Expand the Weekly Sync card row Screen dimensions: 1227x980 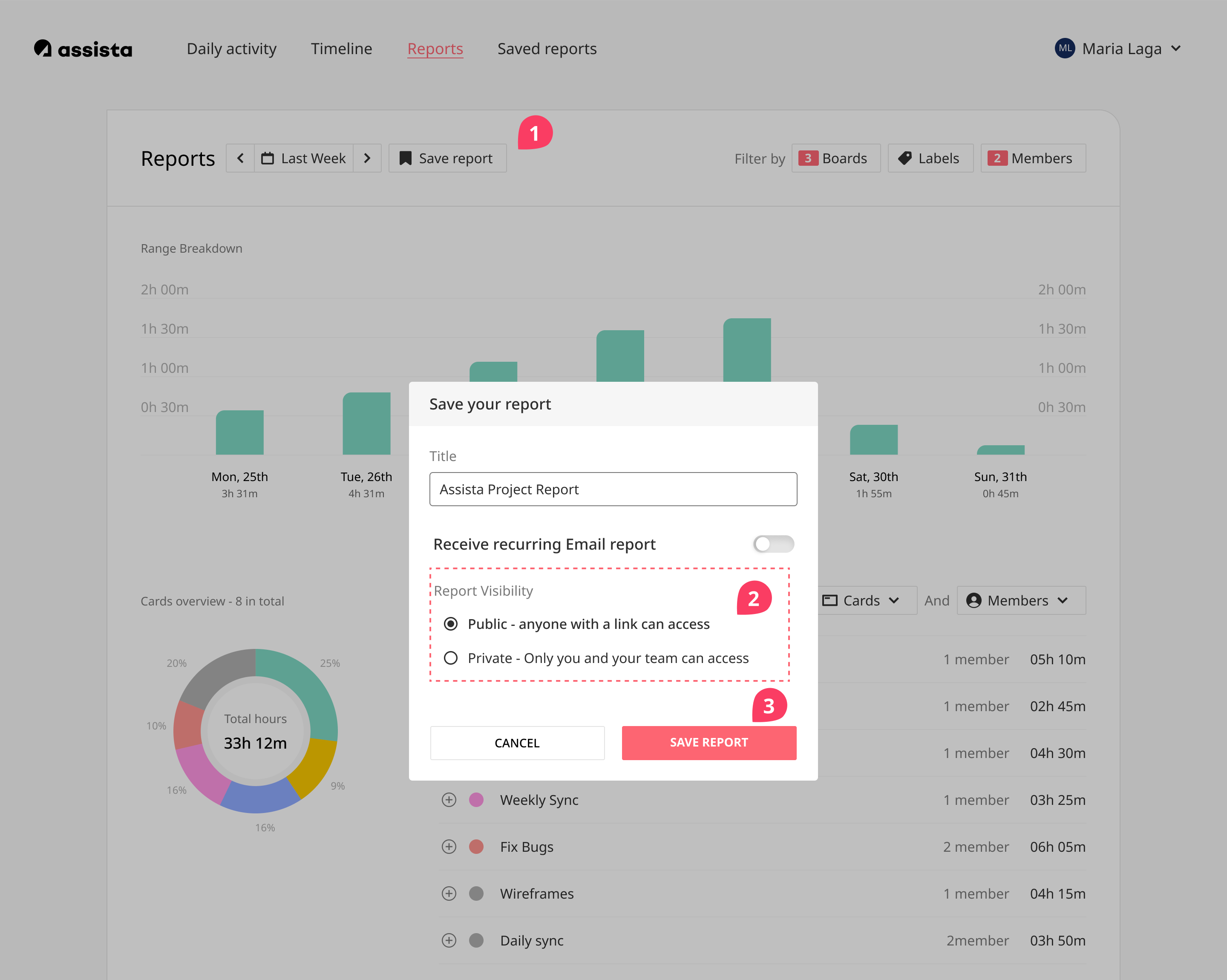pyautogui.click(x=449, y=800)
